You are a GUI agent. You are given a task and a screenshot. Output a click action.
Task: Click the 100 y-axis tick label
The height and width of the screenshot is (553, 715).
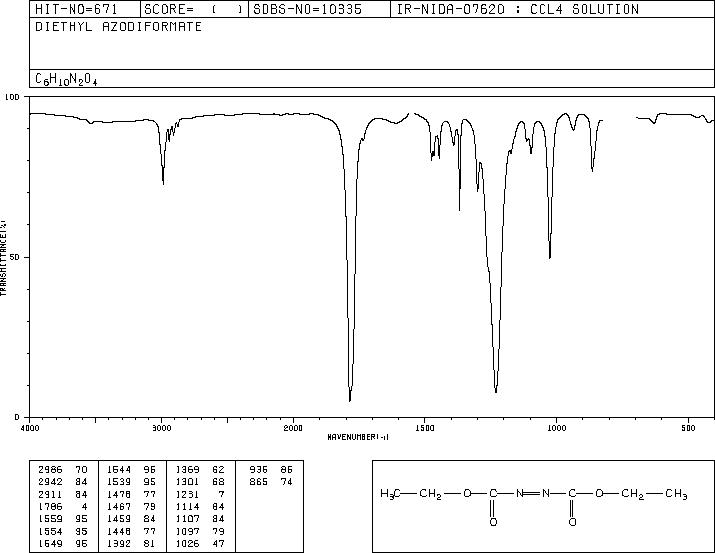click(12, 97)
